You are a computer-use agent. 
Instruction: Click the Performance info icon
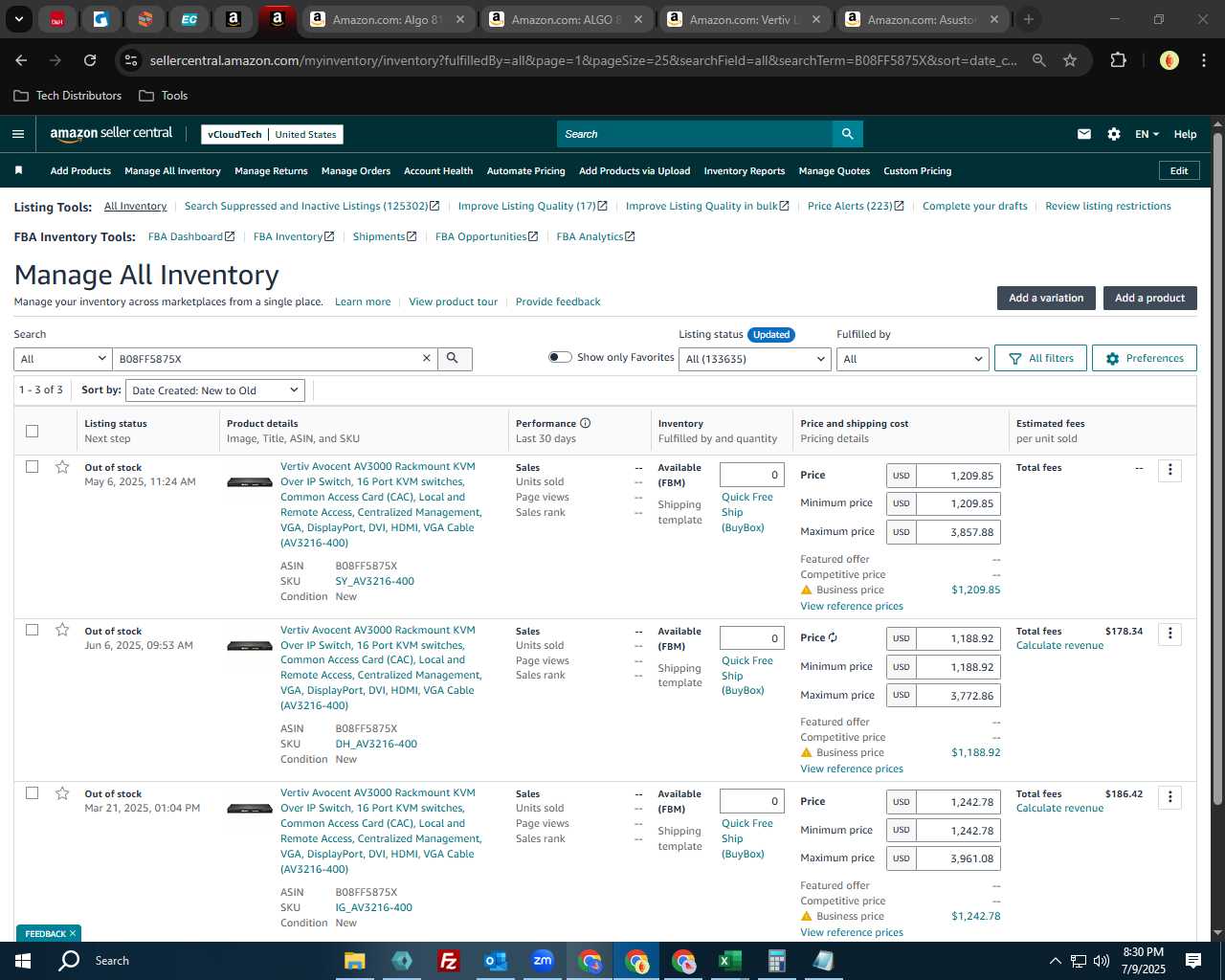pos(585,423)
